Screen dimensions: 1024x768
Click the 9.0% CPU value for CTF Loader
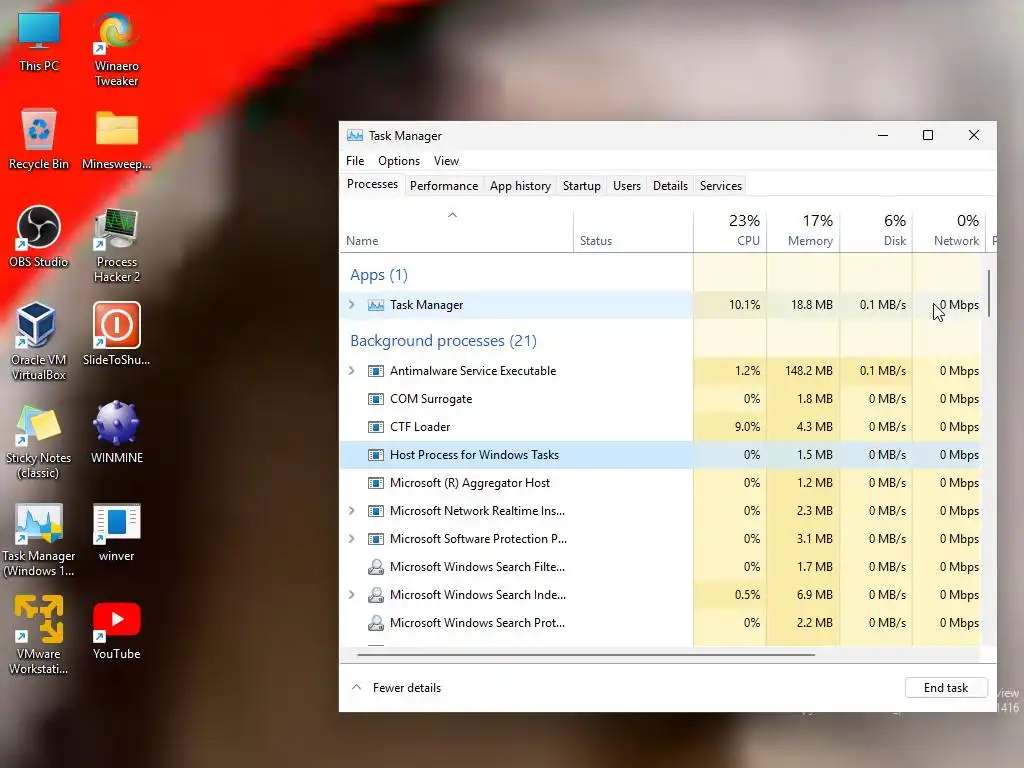point(747,427)
